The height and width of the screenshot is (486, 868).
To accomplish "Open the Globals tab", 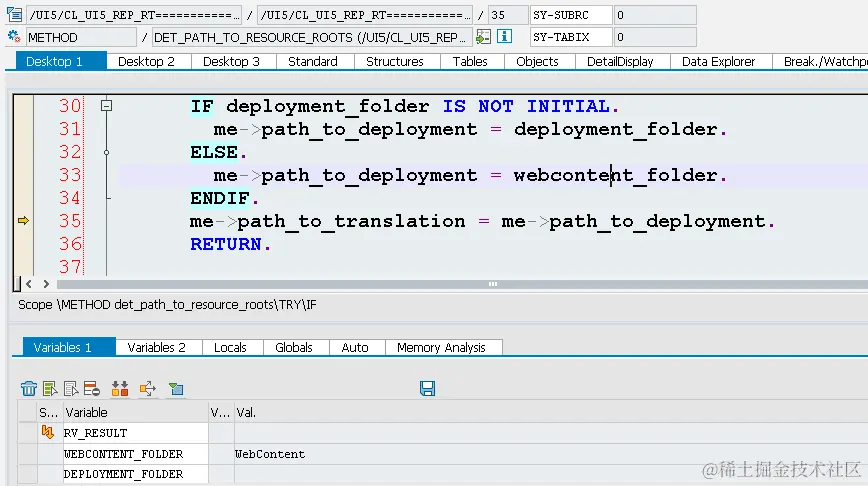I will point(294,348).
